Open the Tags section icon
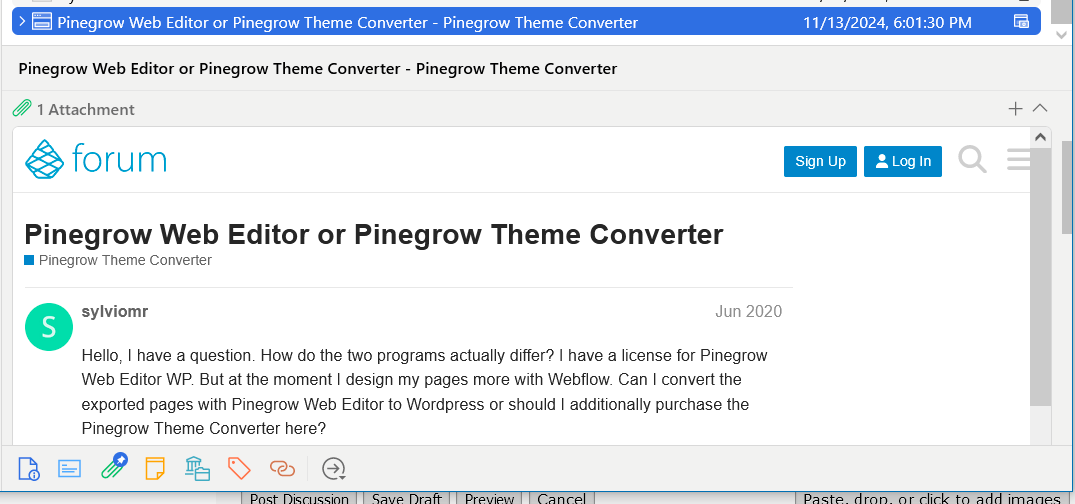This screenshot has width=1075, height=504. pos(239,468)
